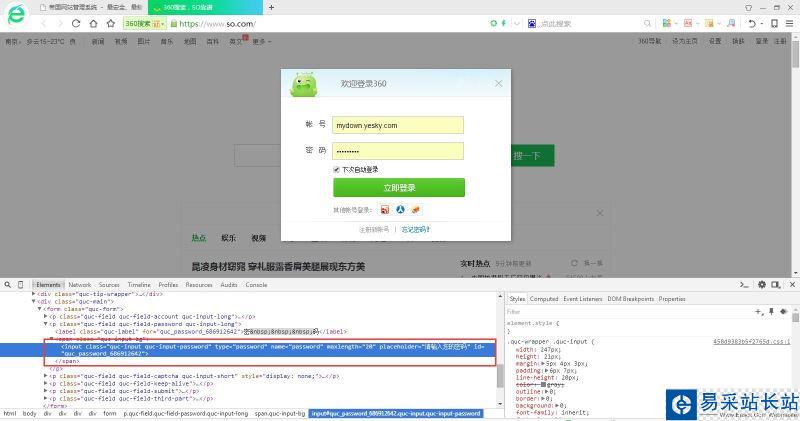Image resolution: width=800 pixels, height=421 pixels.
Task: Toggle the auto-login next time checkbox
Action: [336, 169]
